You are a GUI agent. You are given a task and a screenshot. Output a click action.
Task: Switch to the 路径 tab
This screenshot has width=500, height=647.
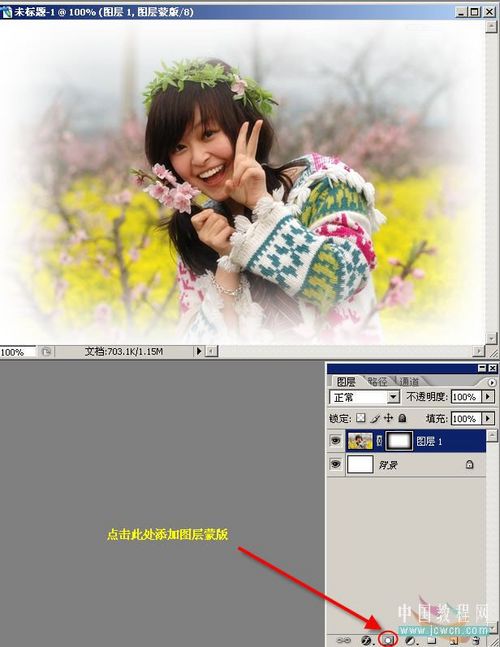point(377,381)
